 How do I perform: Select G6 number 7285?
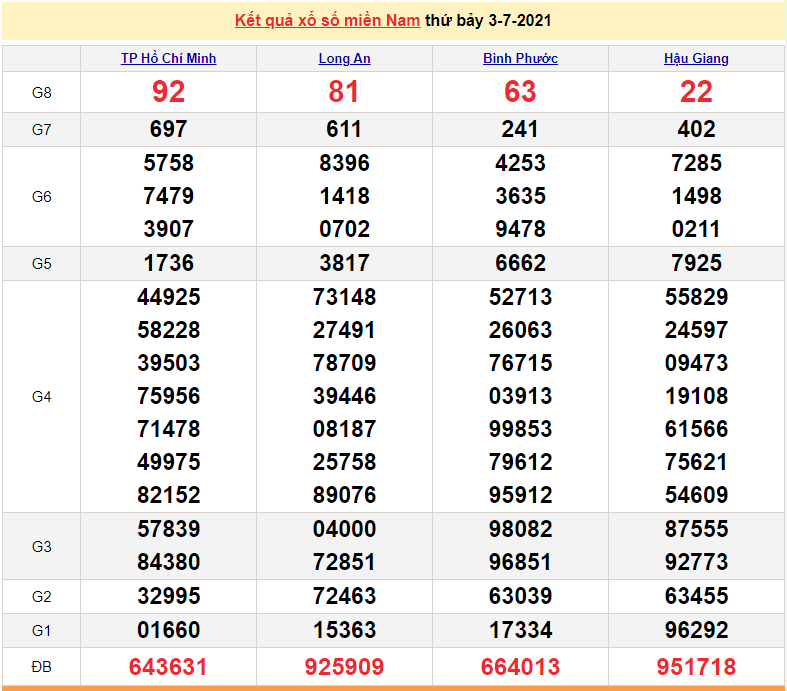pos(696,163)
